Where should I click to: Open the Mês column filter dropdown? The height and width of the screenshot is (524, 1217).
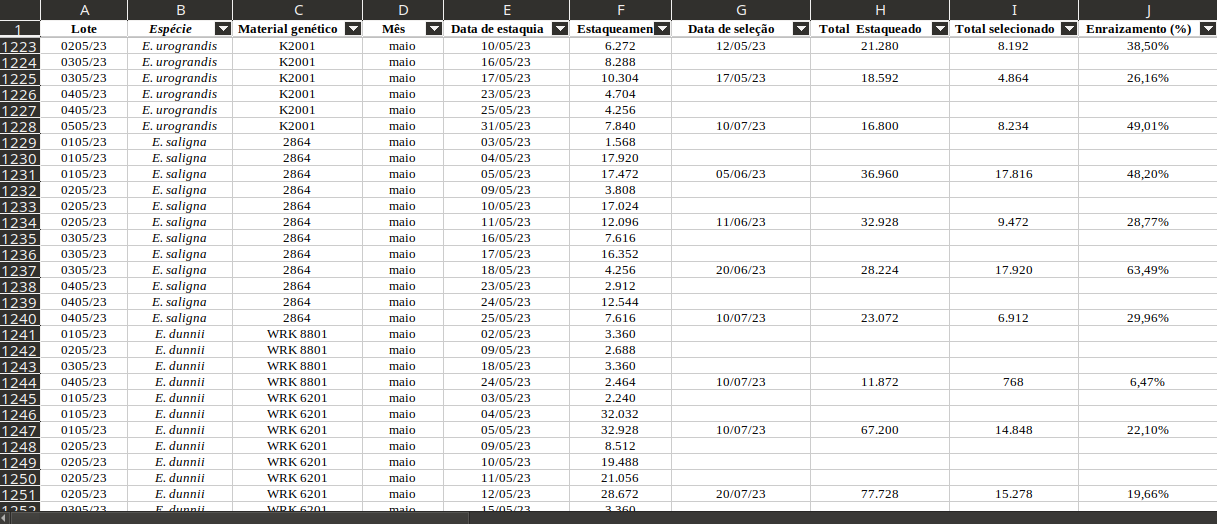pos(433,29)
